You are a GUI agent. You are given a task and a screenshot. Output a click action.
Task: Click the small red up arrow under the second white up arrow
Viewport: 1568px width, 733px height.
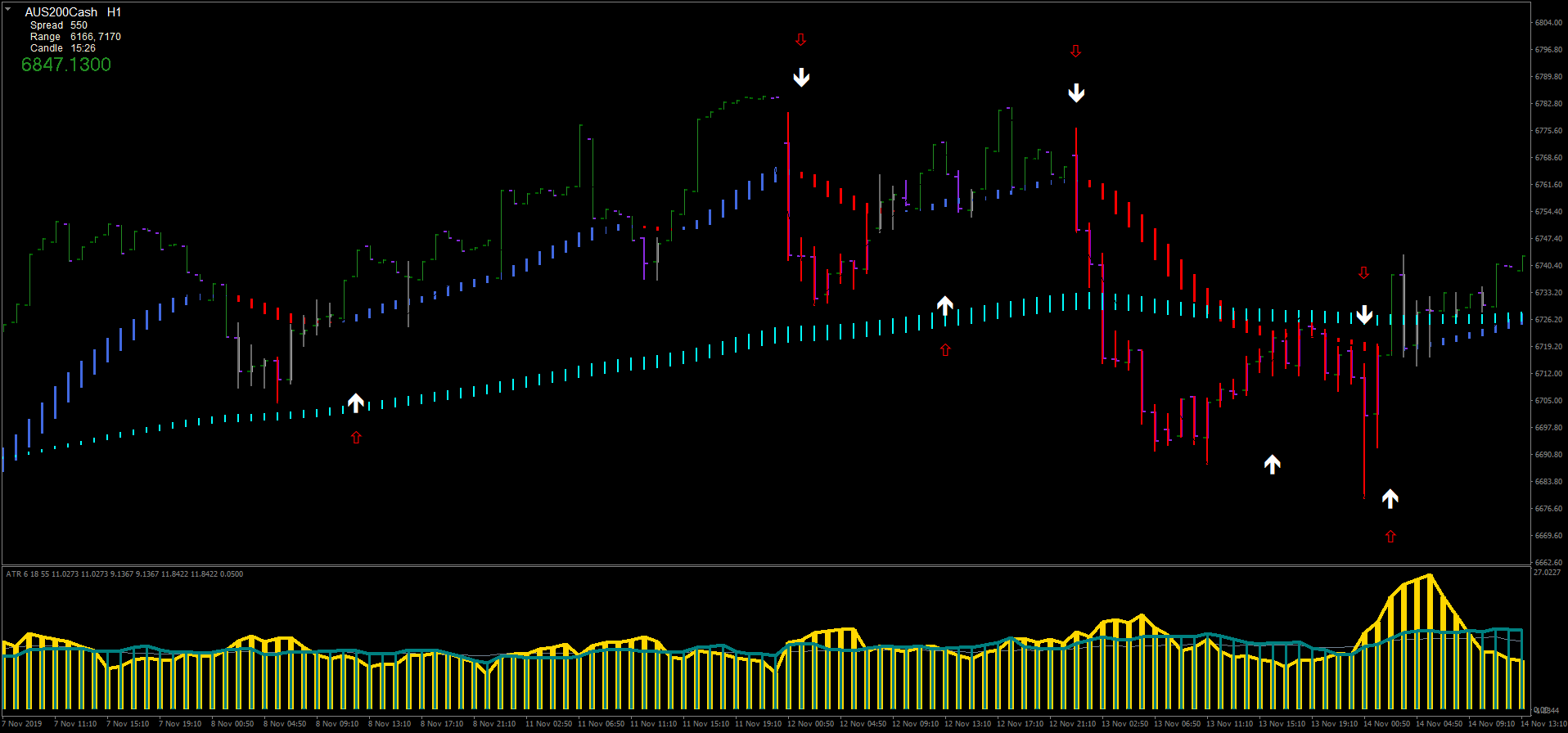(945, 350)
